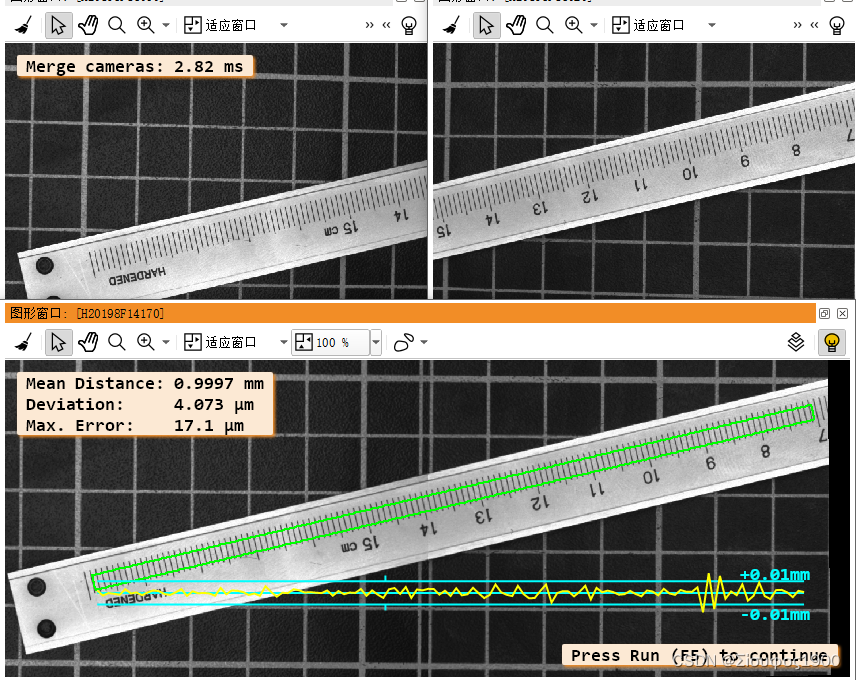Clear the upper-right graphics window with its broom icon

[451, 25]
